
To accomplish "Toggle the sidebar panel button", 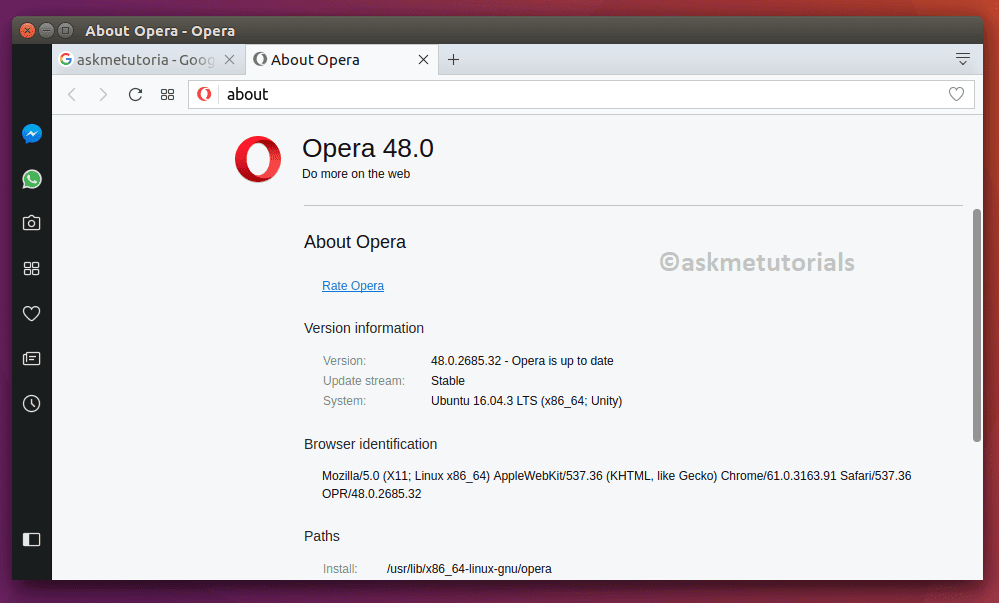I will pos(31,540).
